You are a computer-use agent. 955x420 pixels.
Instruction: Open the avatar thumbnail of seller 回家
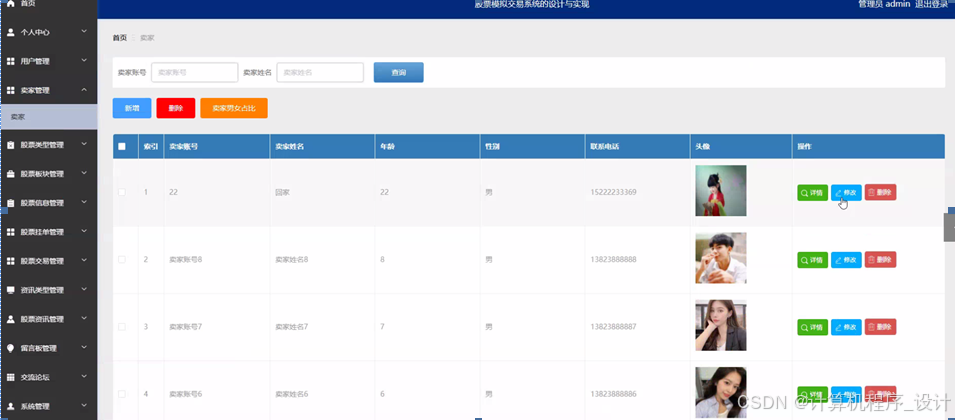coord(721,191)
